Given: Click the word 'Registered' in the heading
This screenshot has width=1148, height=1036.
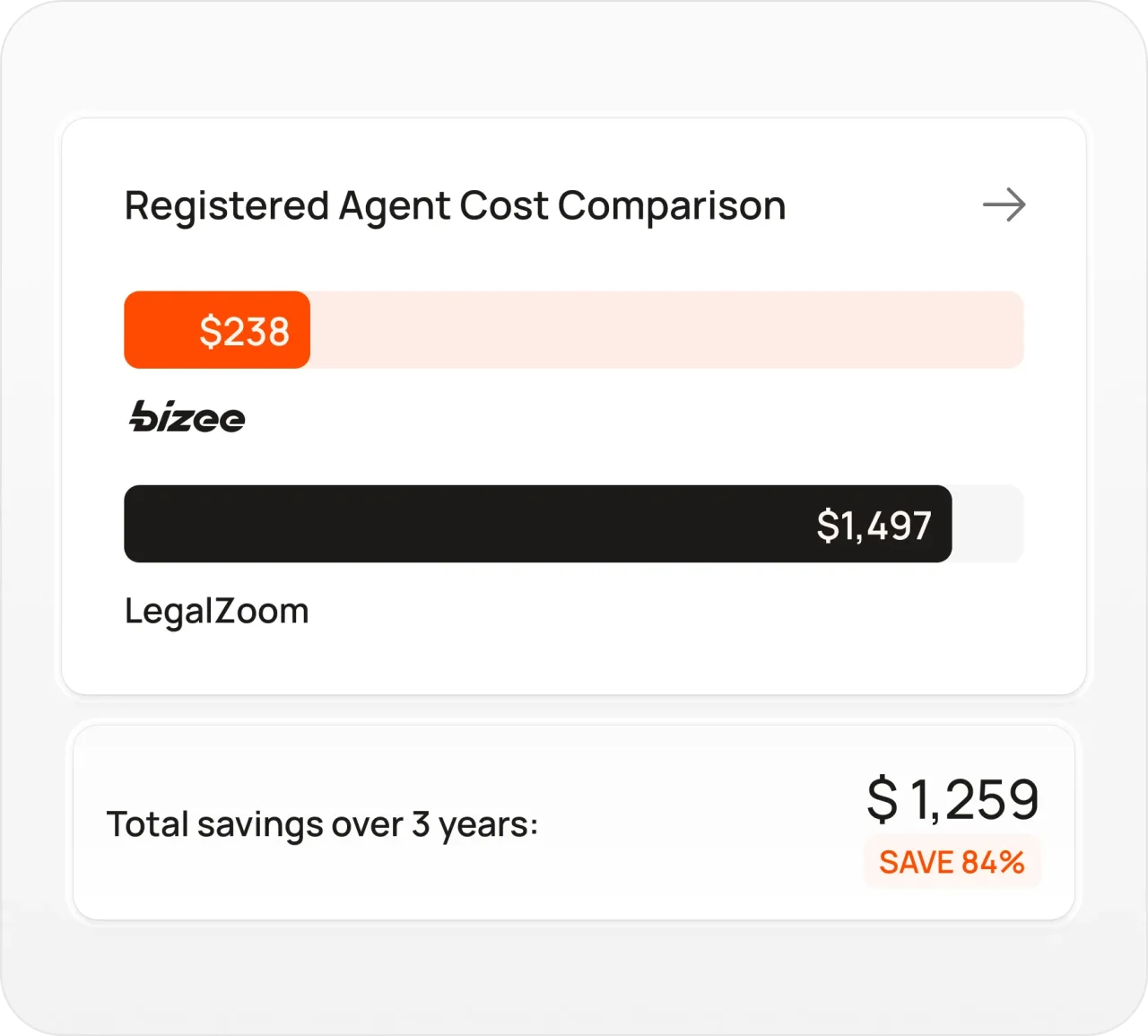Looking at the screenshot, I should (227, 206).
